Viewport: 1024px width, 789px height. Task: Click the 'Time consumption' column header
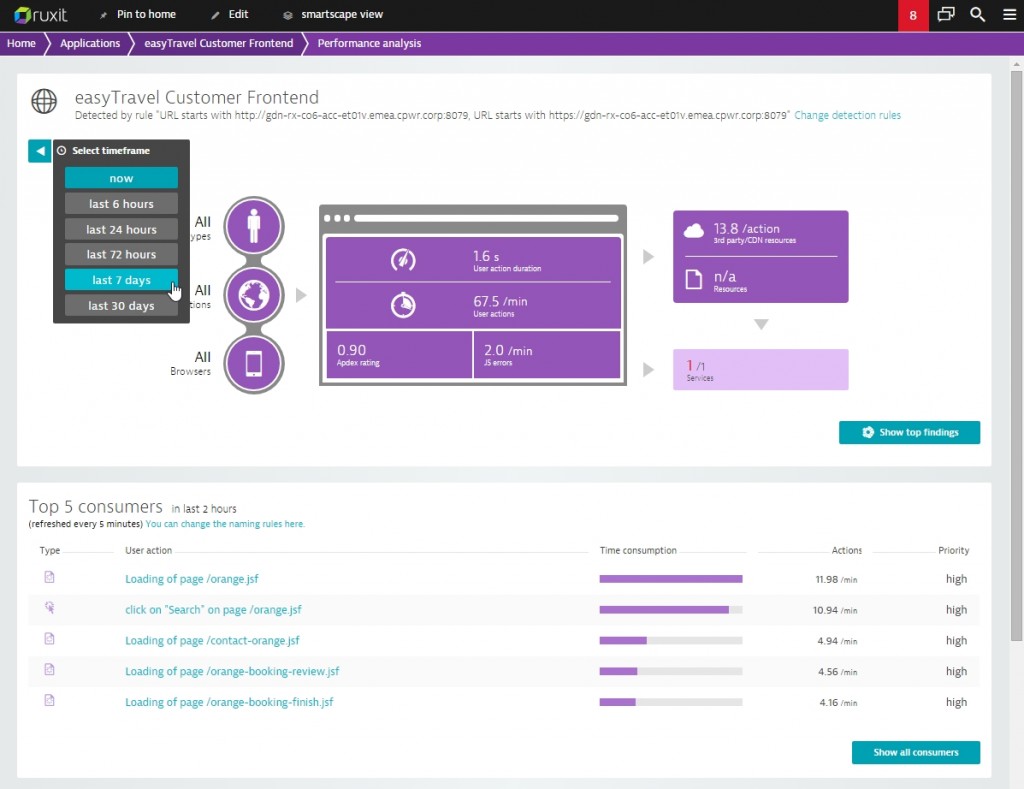[638, 551]
